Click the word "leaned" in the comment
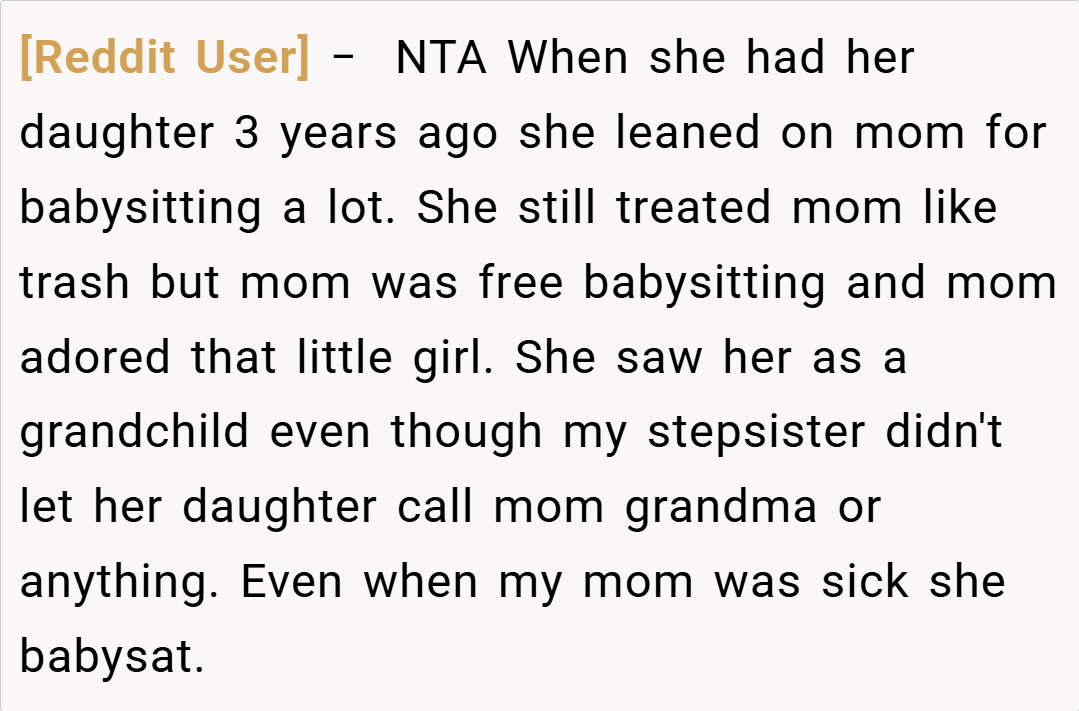This screenshot has height=711, width=1079. click(x=688, y=133)
